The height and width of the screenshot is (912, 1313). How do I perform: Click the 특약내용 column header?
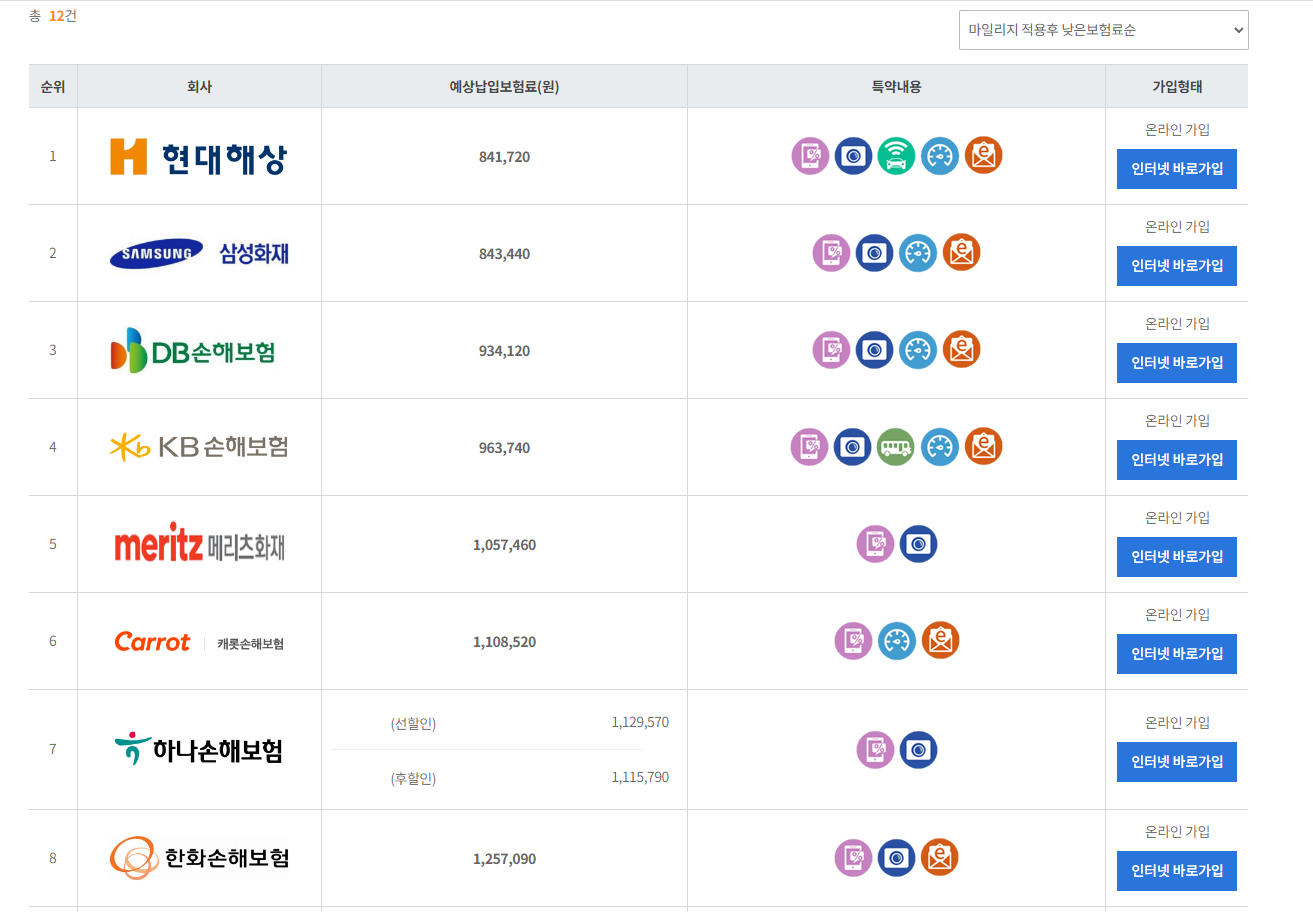[x=896, y=86]
